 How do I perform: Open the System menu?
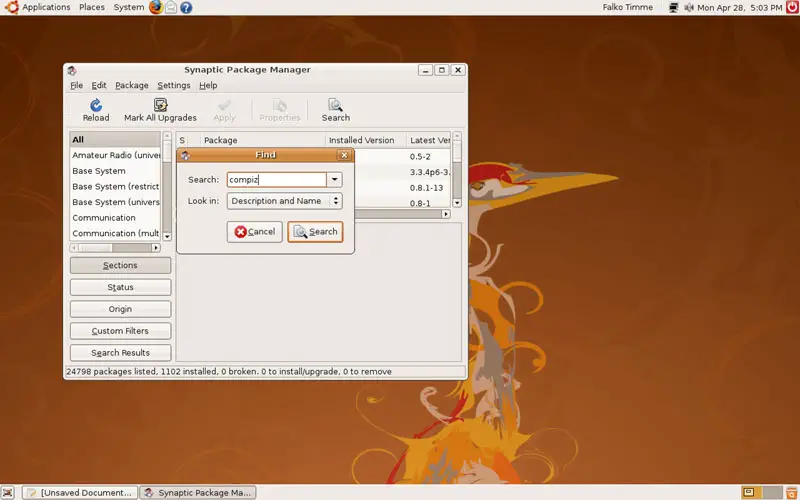click(129, 7)
